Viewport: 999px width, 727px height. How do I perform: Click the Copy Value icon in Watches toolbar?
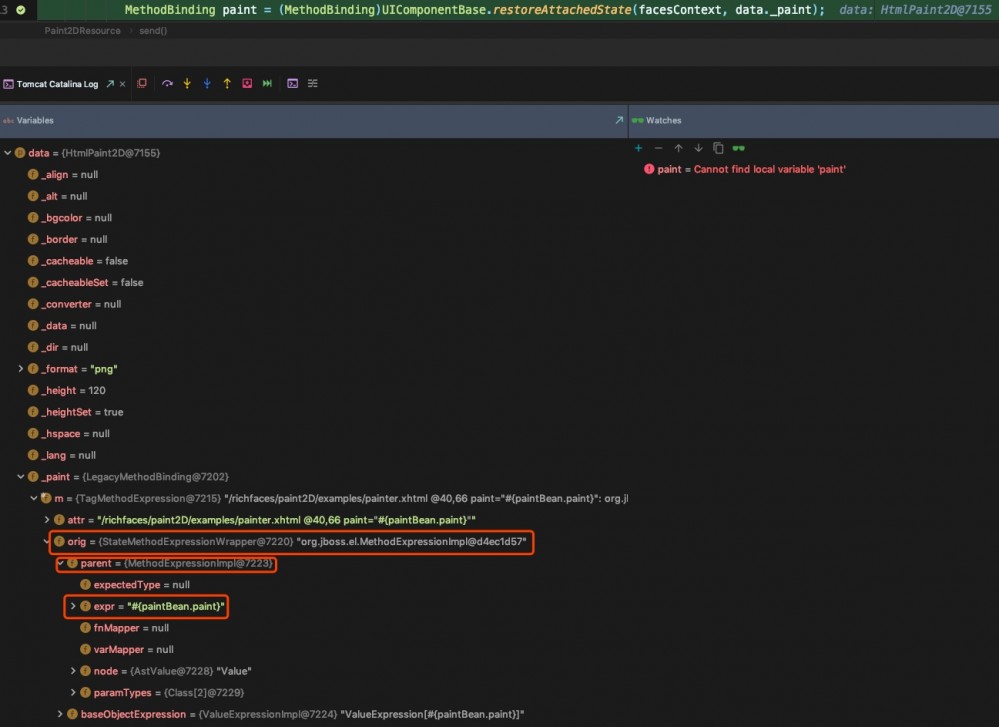[x=717, y=148]
